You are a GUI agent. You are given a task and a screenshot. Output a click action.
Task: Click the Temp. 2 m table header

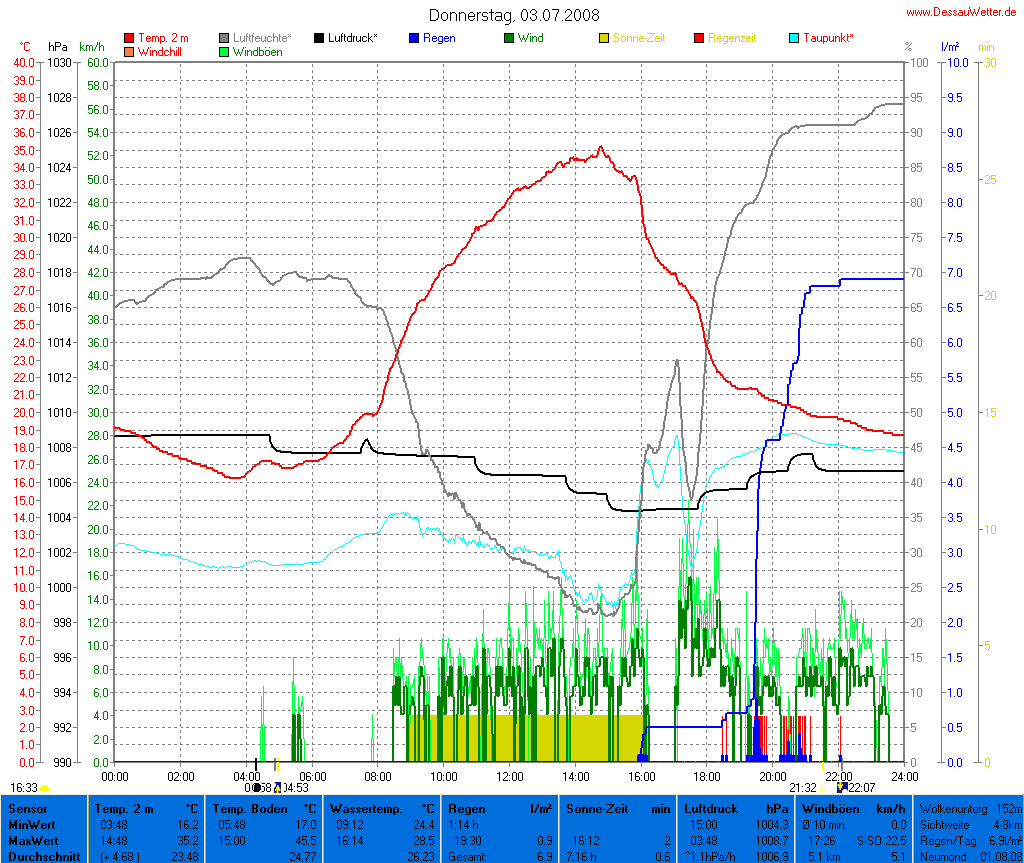(x=124, y=808)
